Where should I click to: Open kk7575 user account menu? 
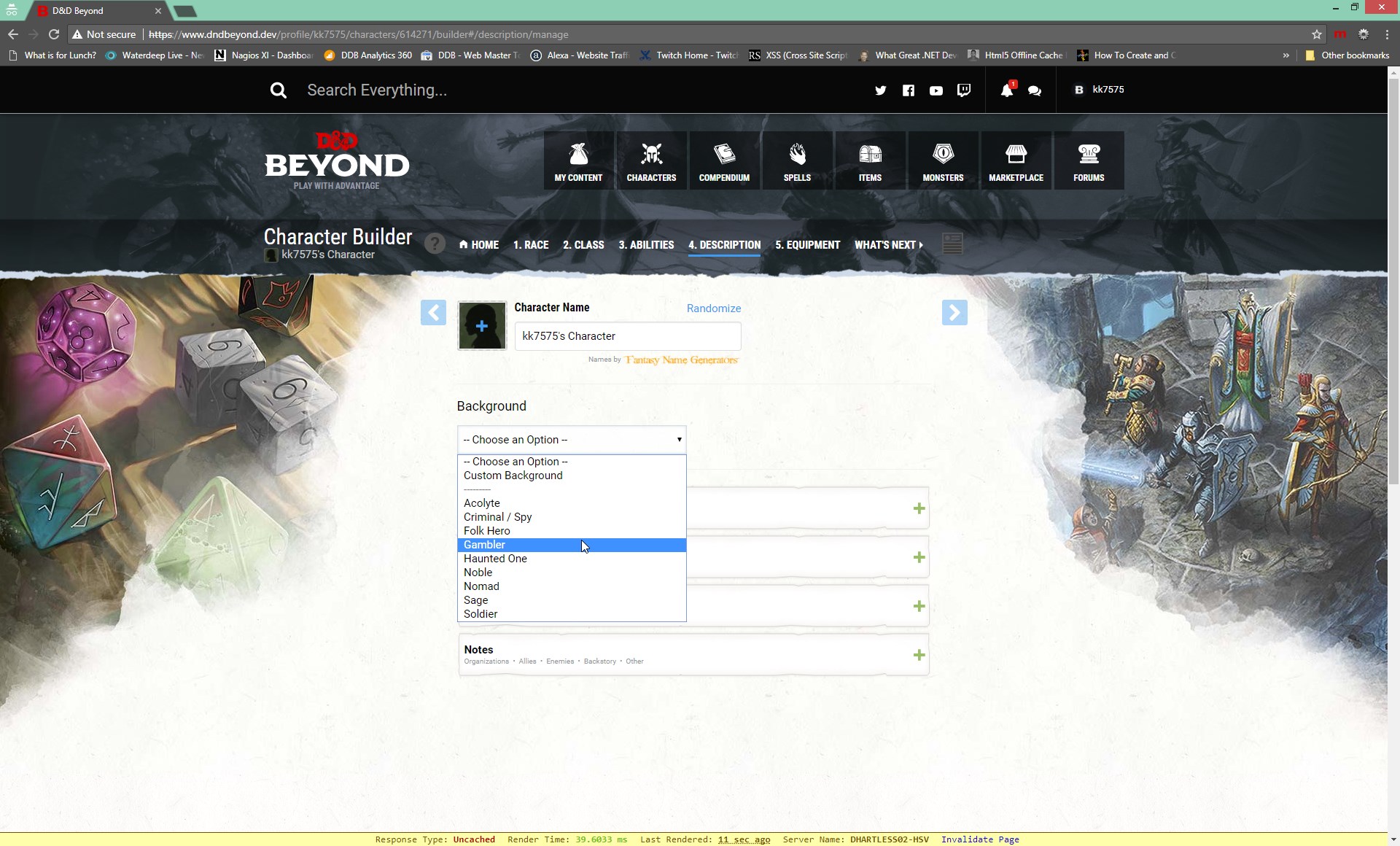(x=1100, y=90)
